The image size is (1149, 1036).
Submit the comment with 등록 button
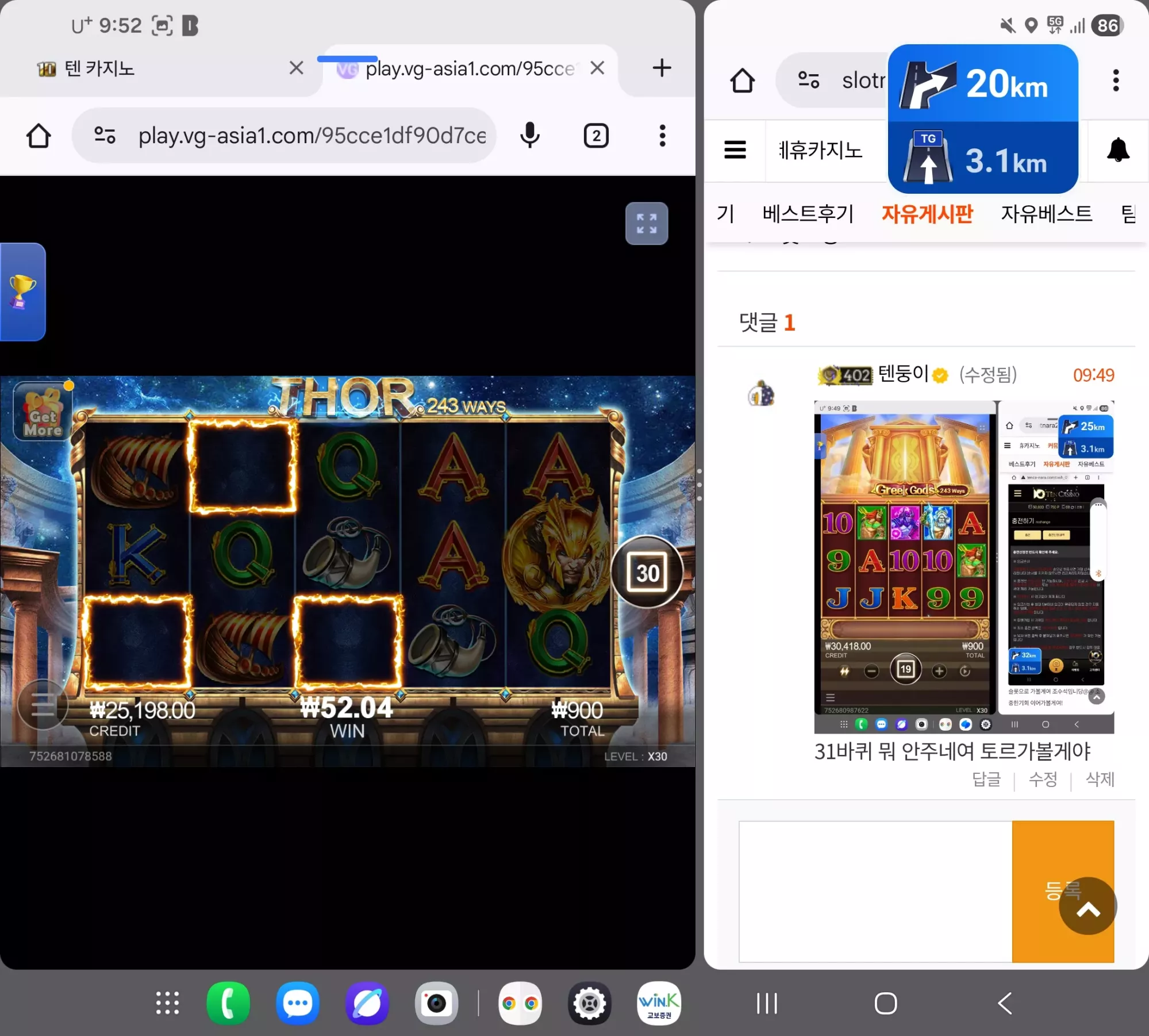coord(1062,891)
